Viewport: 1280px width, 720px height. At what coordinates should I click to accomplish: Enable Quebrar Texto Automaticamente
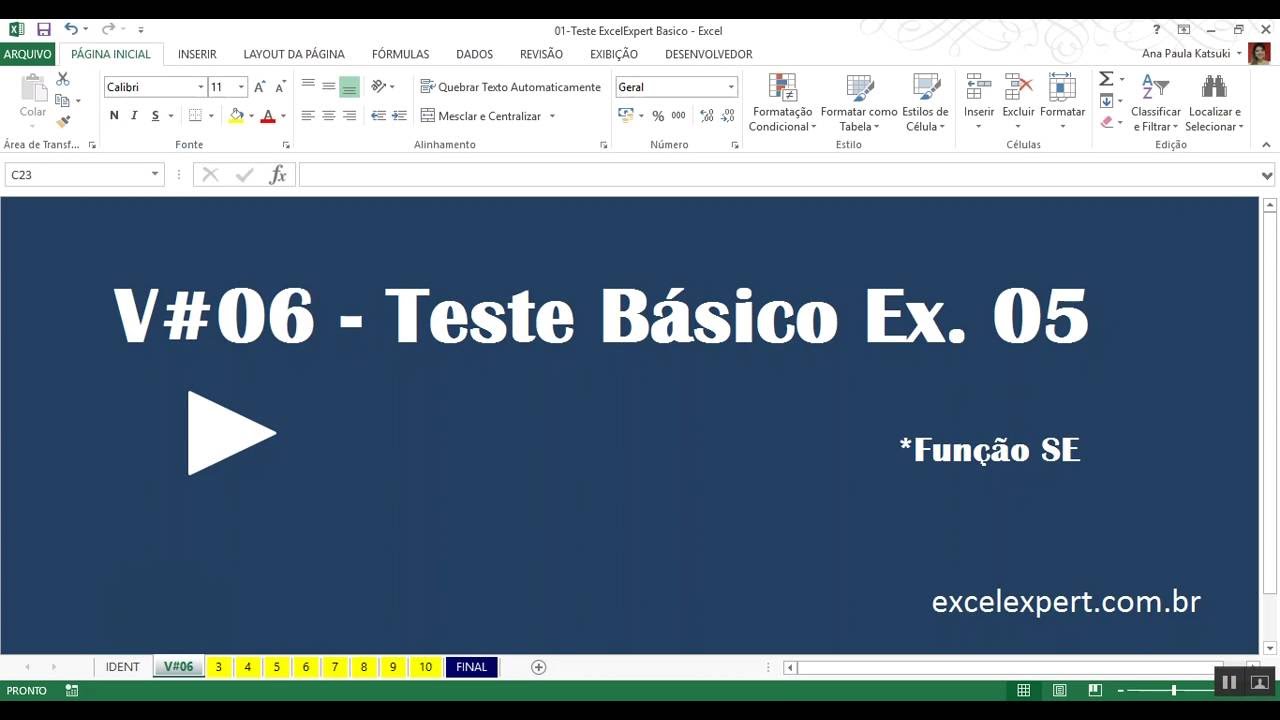point(511,87)
